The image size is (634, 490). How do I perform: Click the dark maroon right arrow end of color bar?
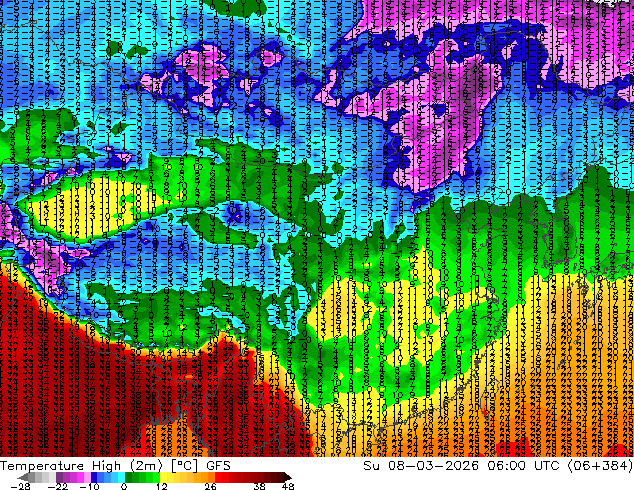287,477
